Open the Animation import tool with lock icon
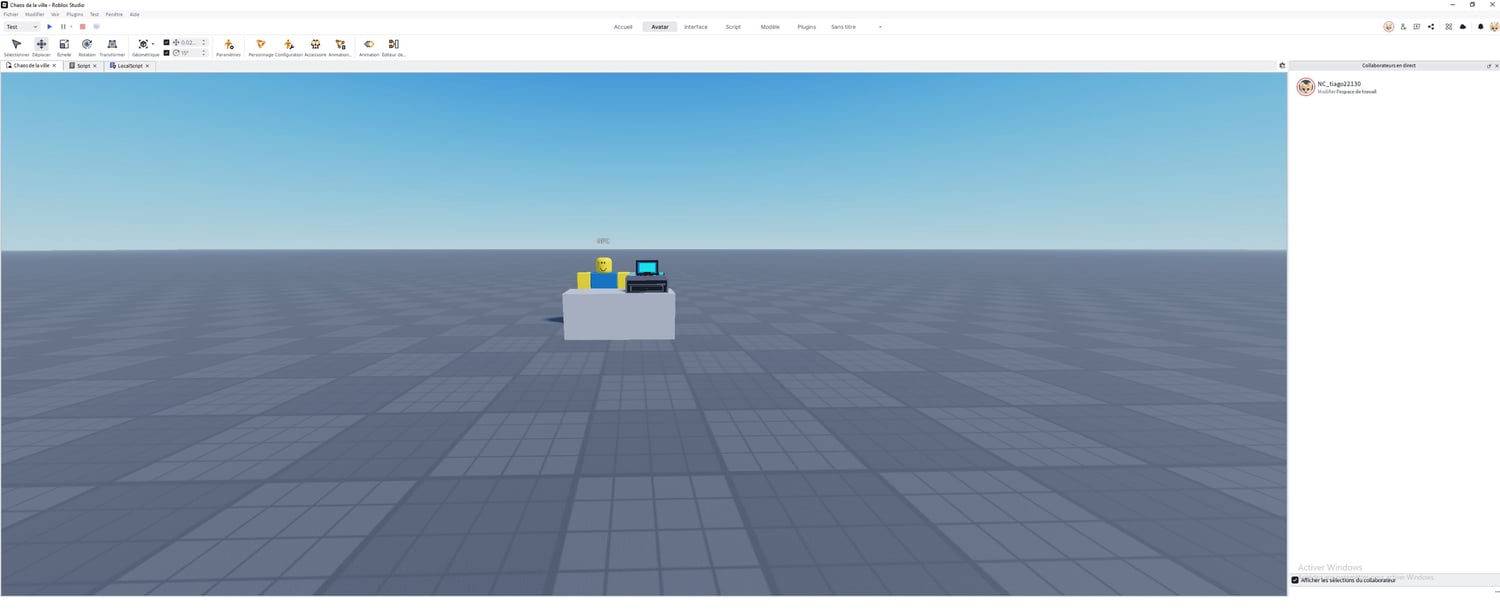This screenshot has width=1500, height=610. tap(340, 47)
